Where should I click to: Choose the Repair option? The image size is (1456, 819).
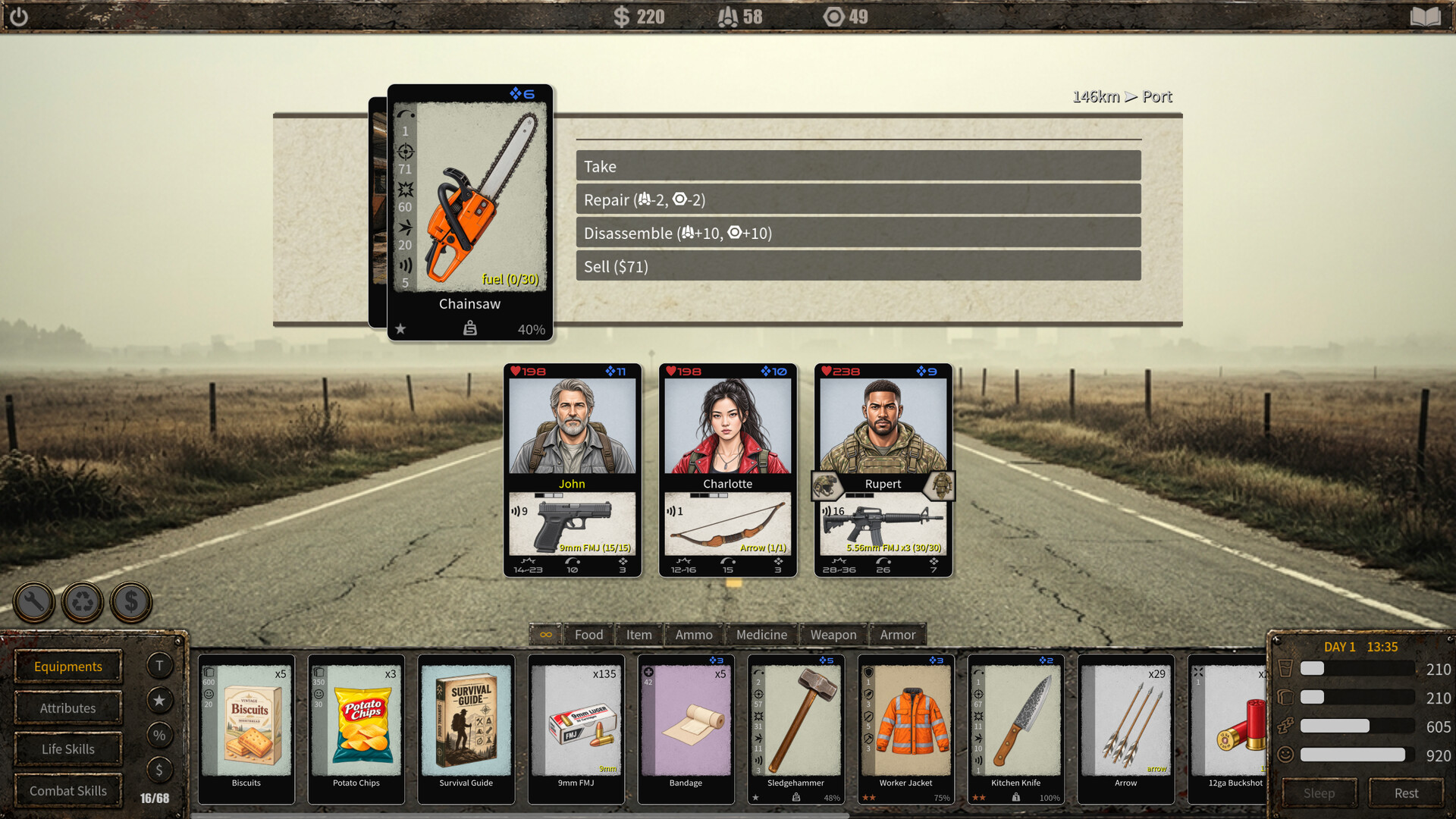click(858, 199)
